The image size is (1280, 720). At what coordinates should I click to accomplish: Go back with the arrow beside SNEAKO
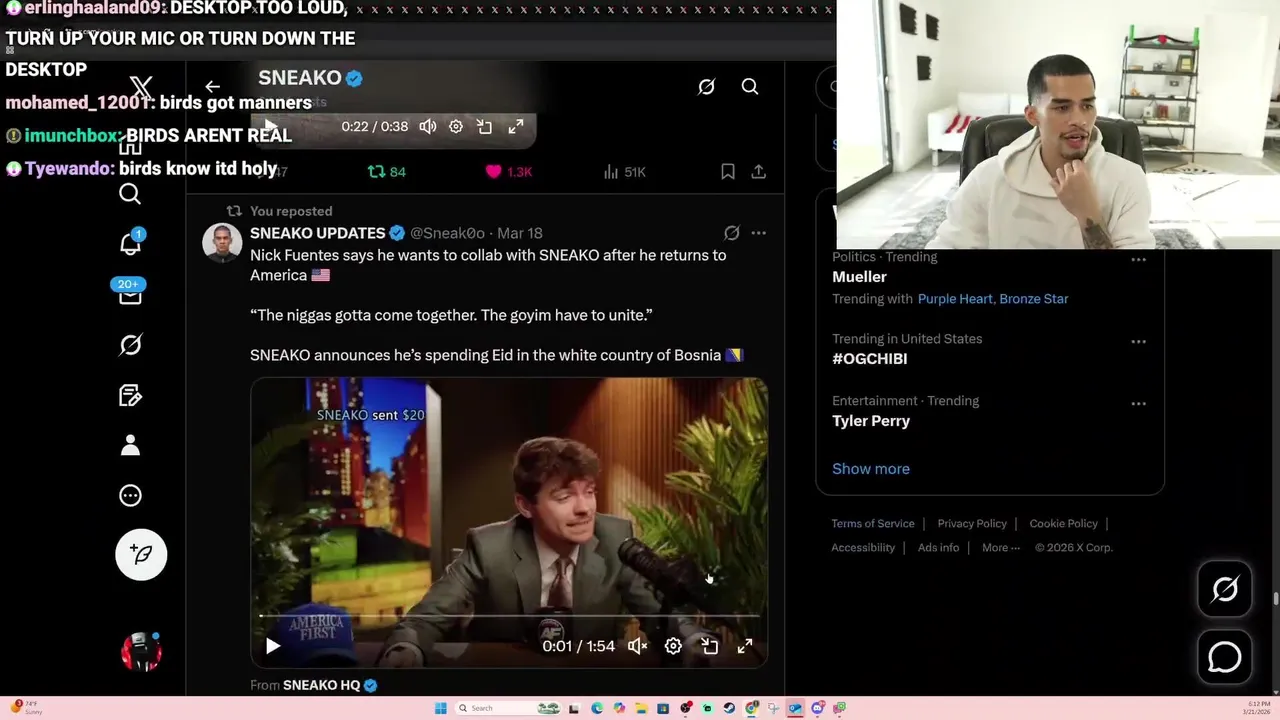coord(212,87)
